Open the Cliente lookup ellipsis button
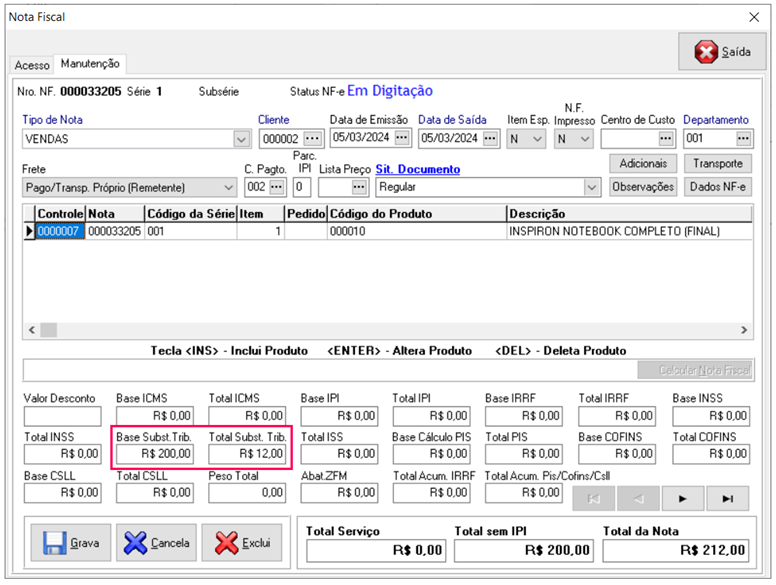Image resolution: width=776 pixels, height=585 pixels. click(313, 138)
